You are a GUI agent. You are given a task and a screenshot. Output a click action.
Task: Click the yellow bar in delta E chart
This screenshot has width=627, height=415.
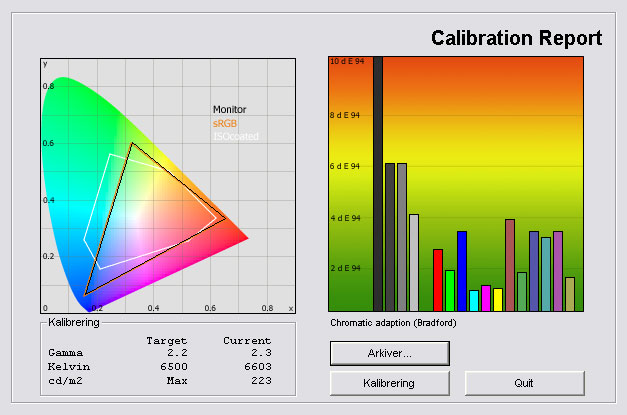pyautogui.click(x=498, y=300)
